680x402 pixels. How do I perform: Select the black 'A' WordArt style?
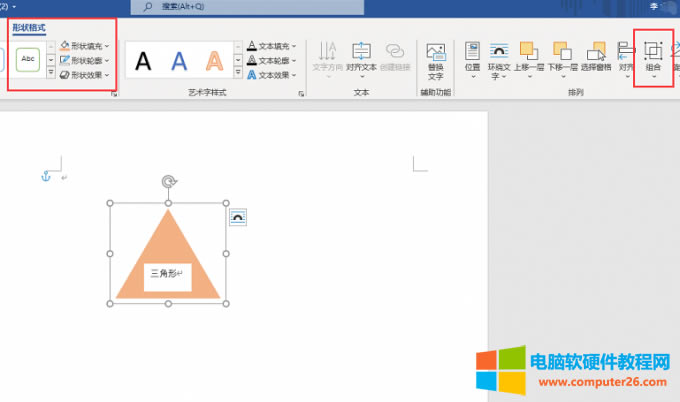pos(144,61)
